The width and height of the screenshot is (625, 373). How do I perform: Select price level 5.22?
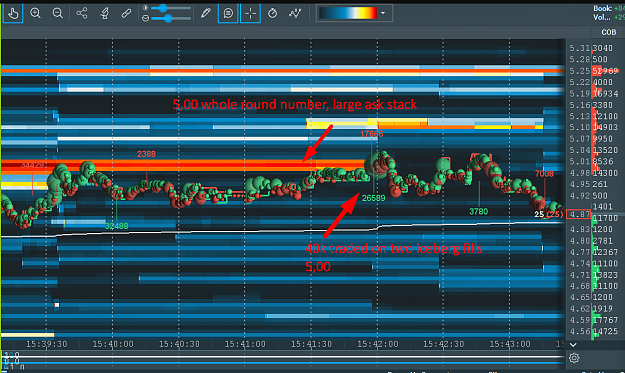580,82
